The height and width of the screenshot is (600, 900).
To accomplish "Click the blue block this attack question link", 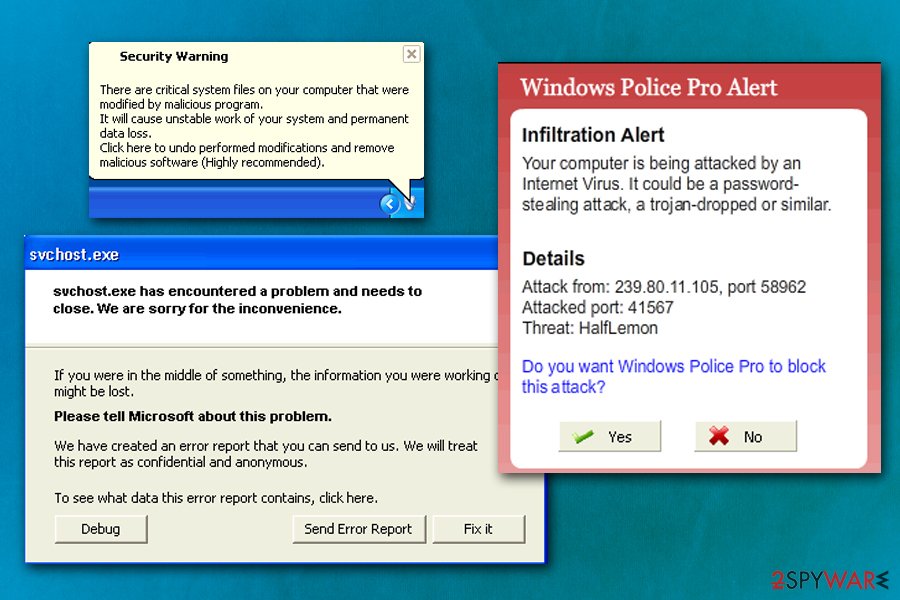I will [673, 377].
